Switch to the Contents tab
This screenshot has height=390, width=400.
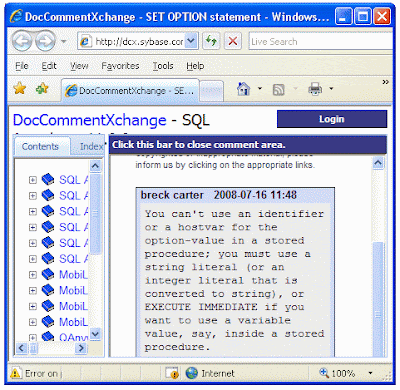point(40,147)
